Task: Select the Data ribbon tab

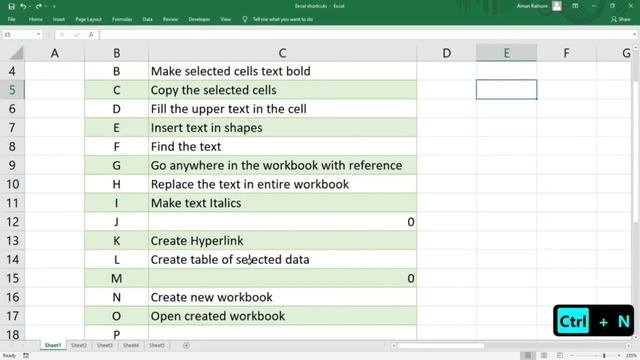Action: [147, 19]
